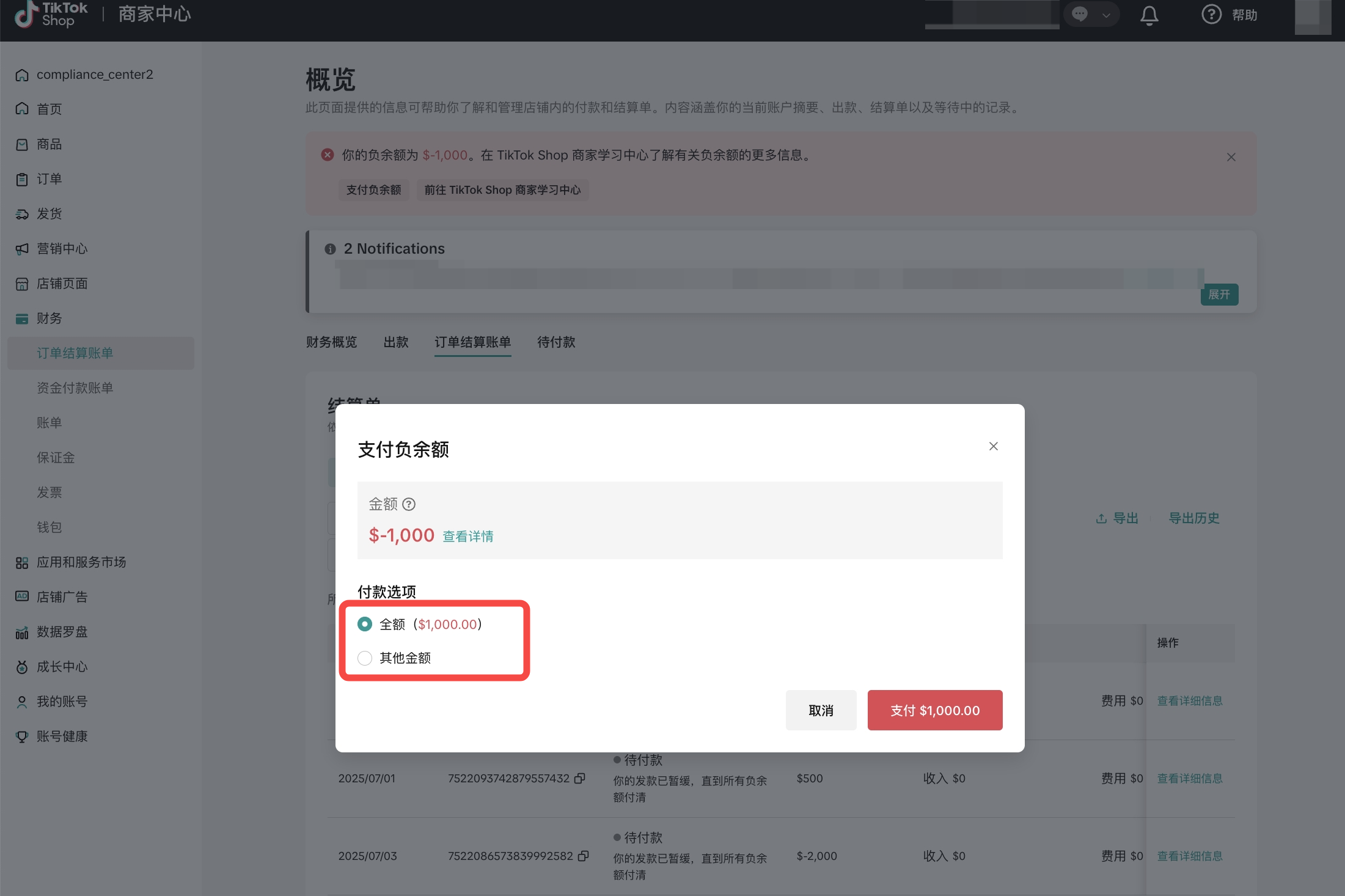Select the 全额 ($1,000.00) radio option
The image size is (1345, 896).
pyautogui.click(x=365, y=624)
